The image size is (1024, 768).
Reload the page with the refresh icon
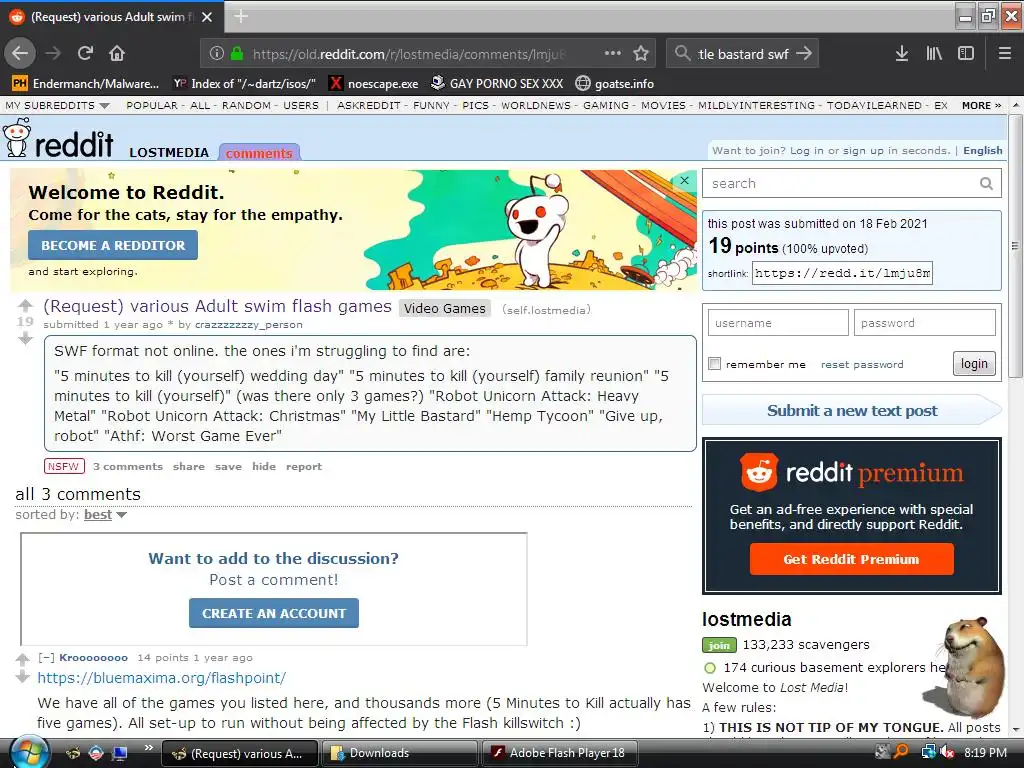tap(86, 54)
